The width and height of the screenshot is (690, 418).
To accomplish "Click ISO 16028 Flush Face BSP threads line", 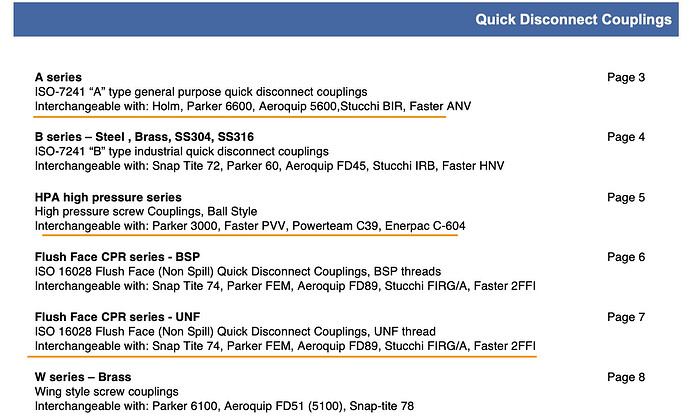I will 238,271.
